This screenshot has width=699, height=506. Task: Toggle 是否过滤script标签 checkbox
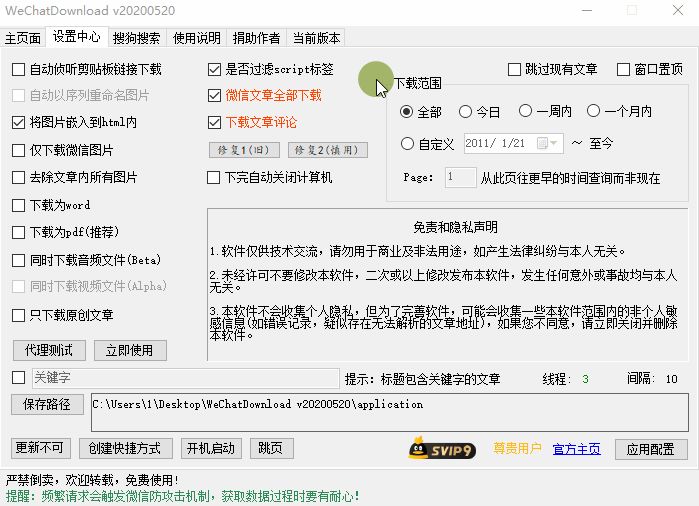click(x=214, y=70)
